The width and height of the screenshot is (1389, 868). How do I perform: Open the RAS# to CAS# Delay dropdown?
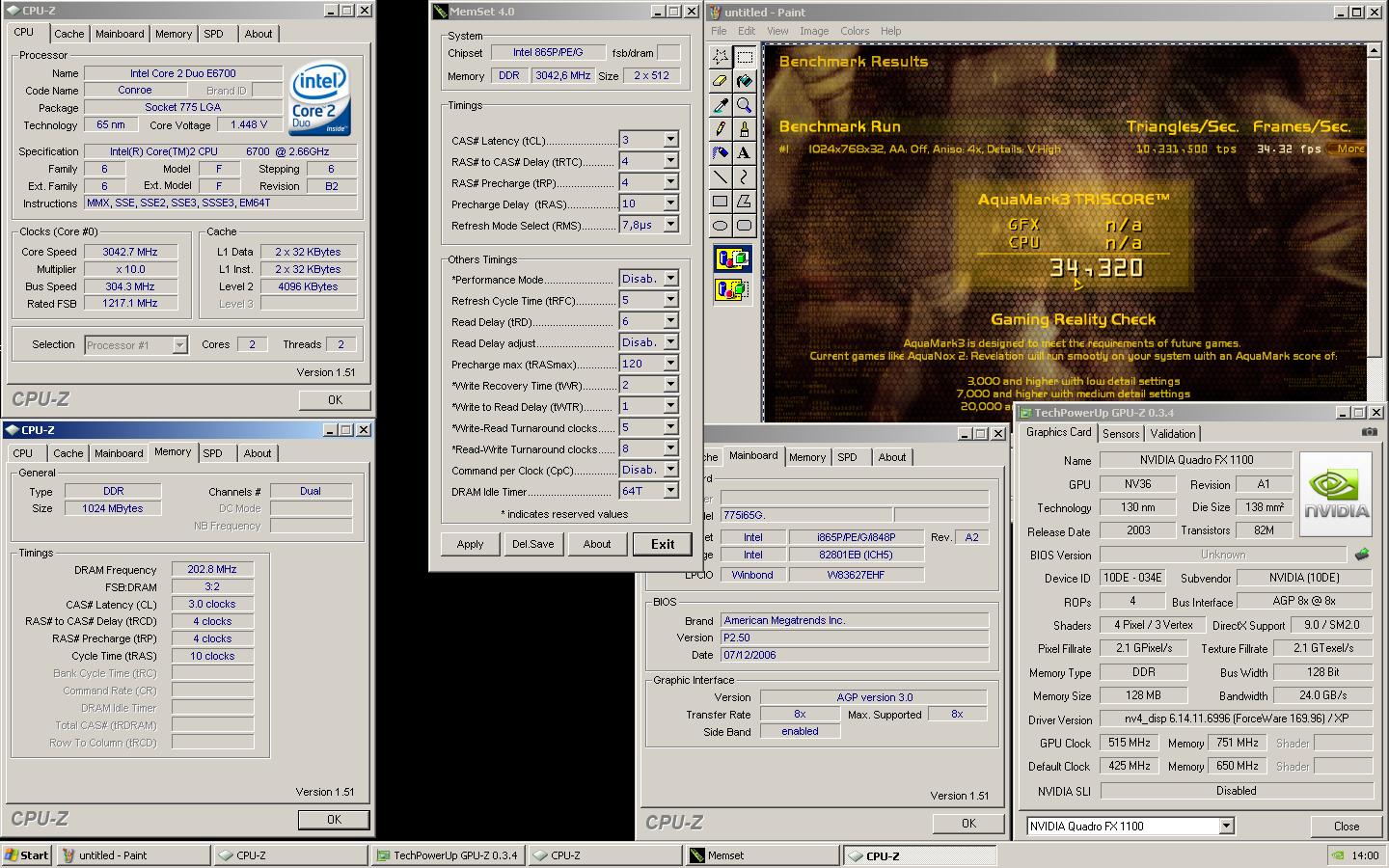(x=670, y=161)
